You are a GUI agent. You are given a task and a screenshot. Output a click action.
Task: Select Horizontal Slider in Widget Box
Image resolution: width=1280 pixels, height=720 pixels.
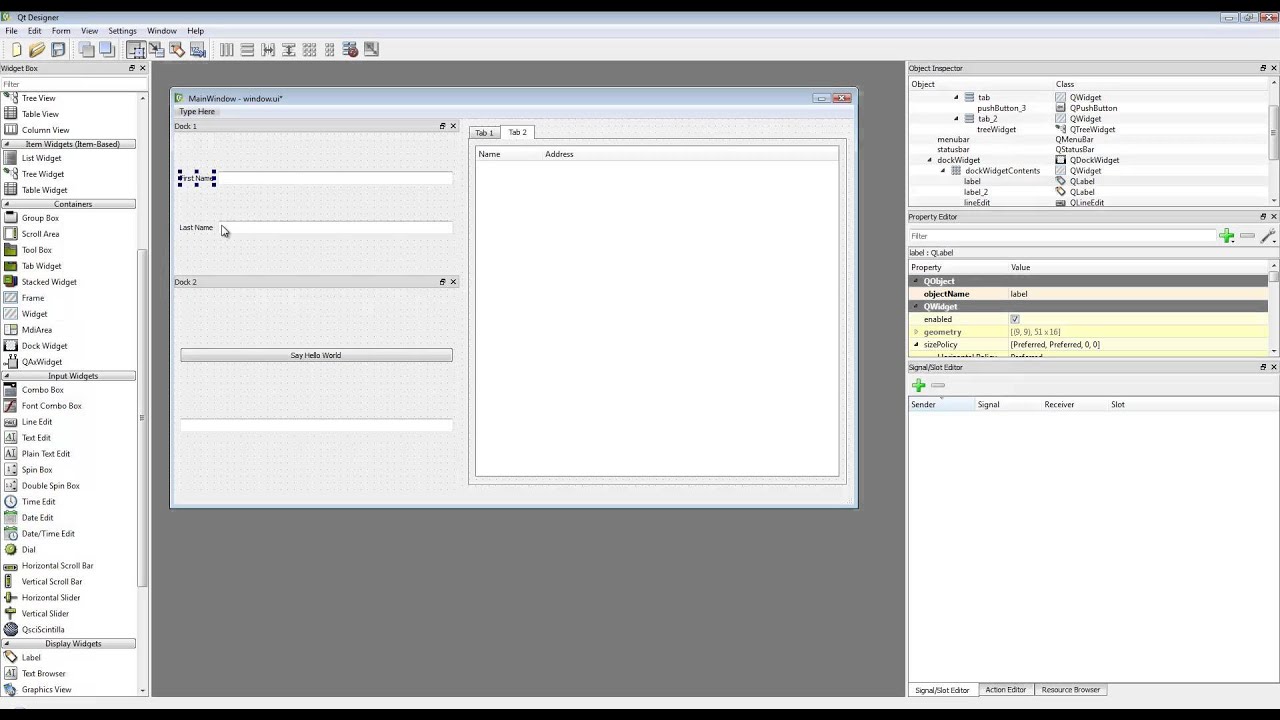[50, 598]
